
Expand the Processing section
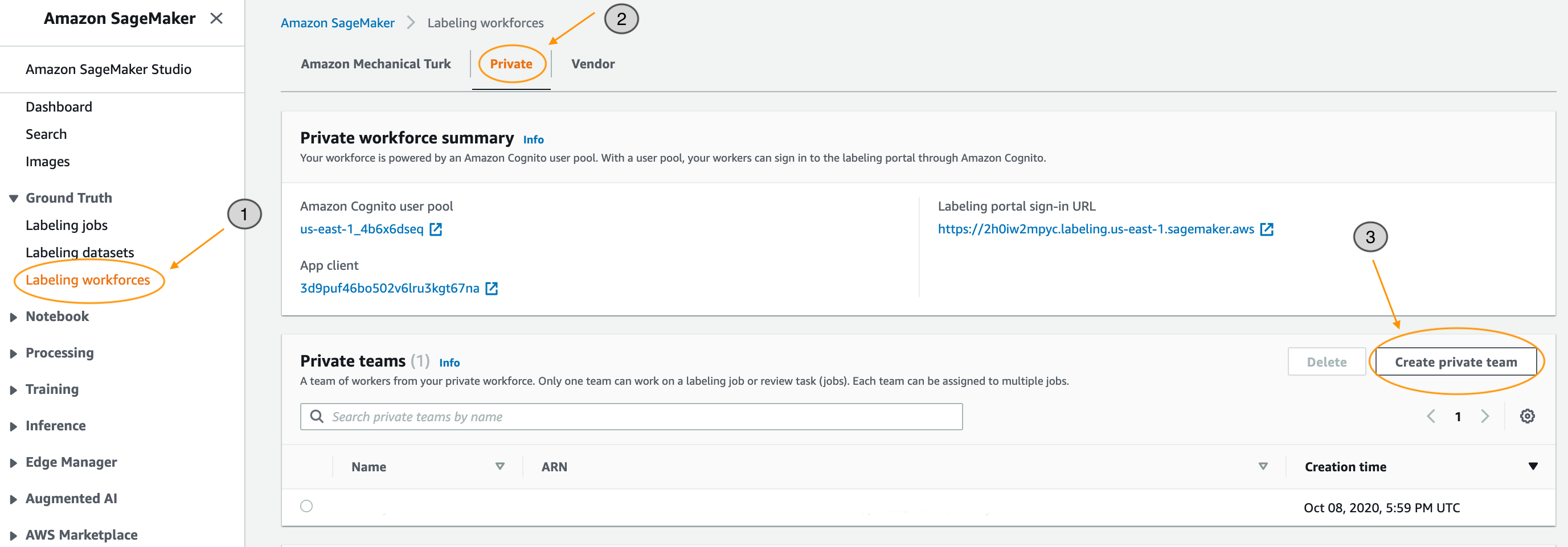pyautogui.click(x=14, y=353)
